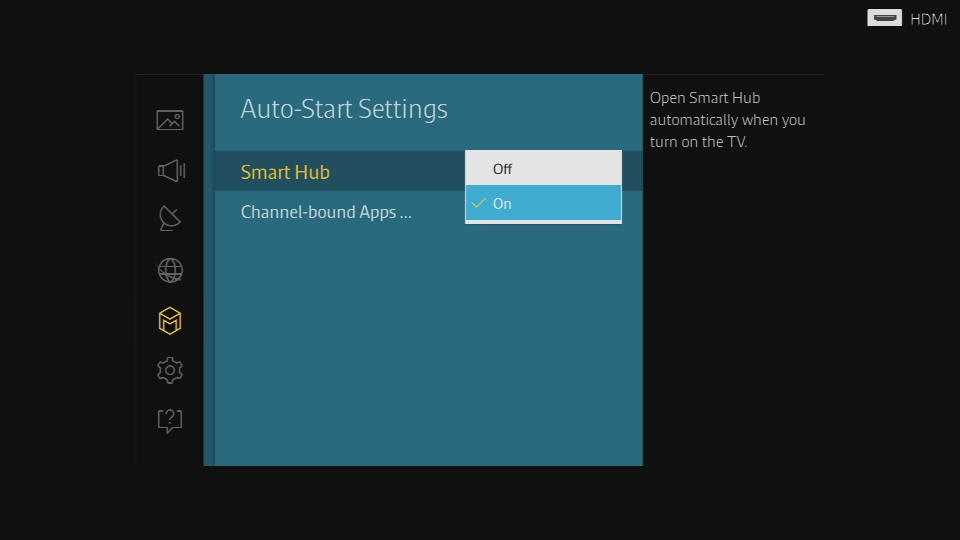Image resolution: width=960 pixels, height=540 pixels.
Task: Click the HDMI label text
Action: point(928,20)
